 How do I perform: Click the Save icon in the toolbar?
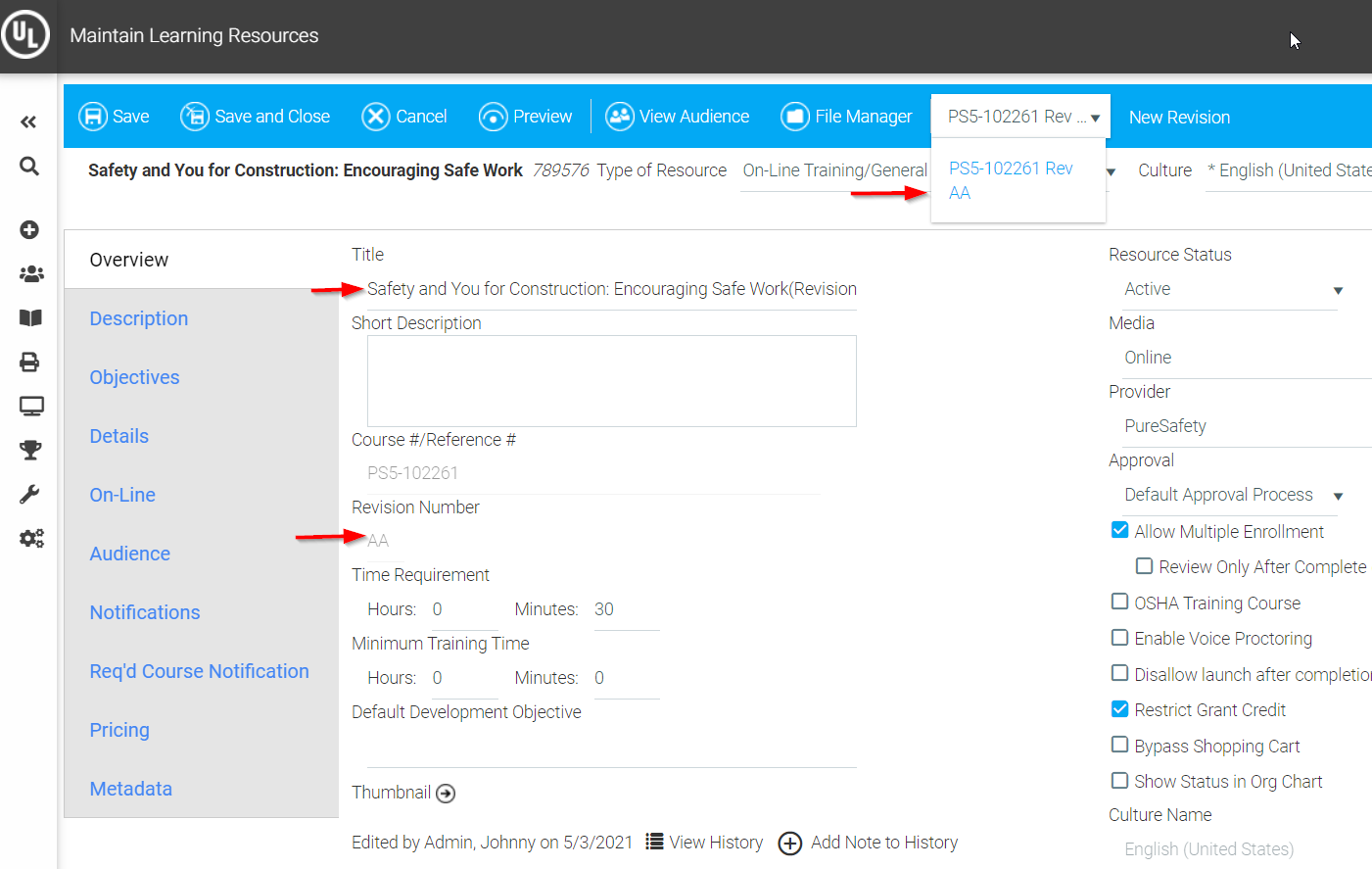pyautogui.click(x=93, y=117)
